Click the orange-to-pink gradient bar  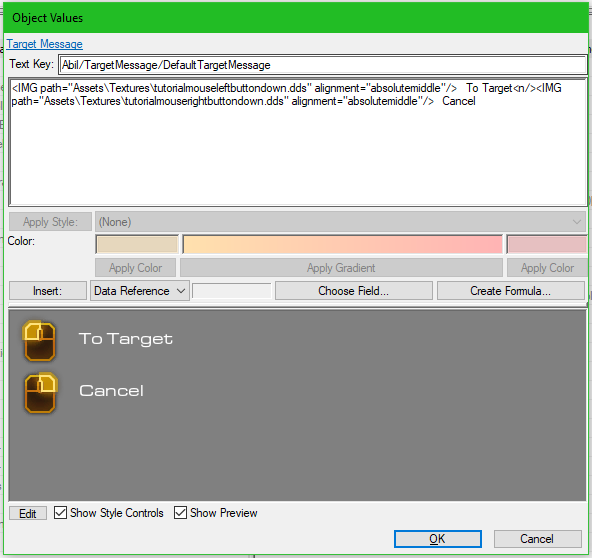pos(342,244)
